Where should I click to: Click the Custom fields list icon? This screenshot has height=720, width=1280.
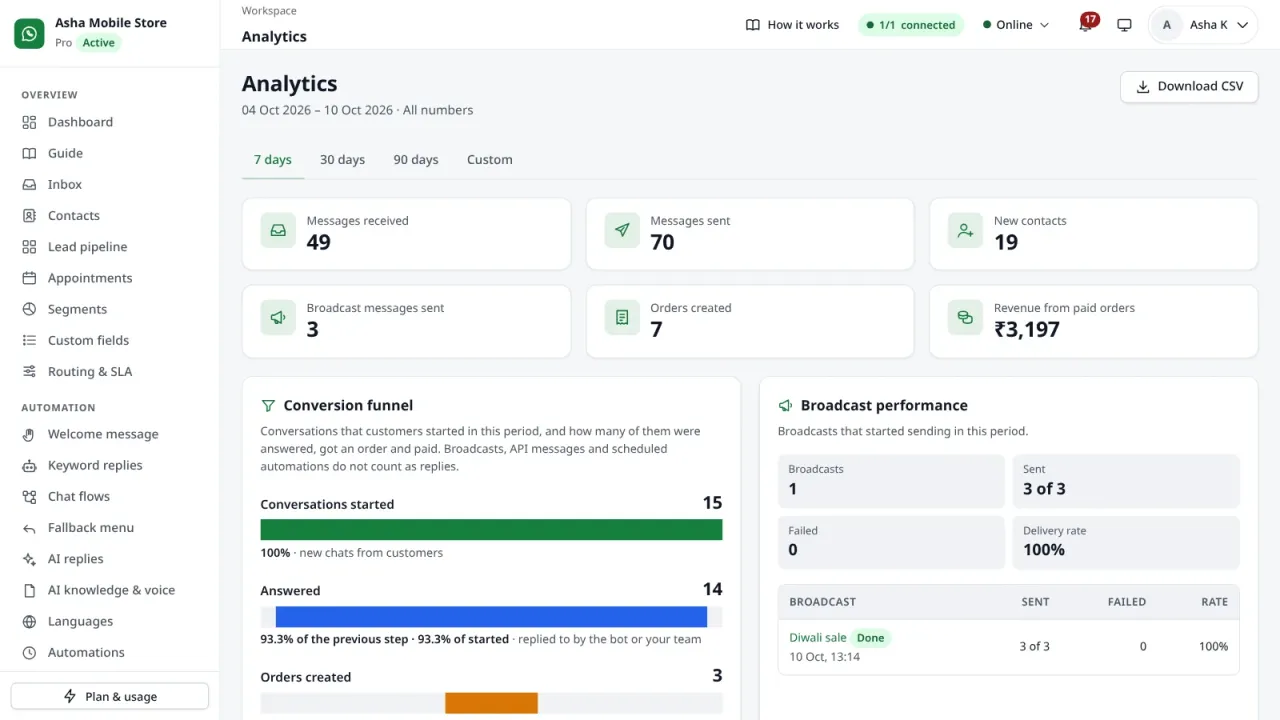(29, 340)
